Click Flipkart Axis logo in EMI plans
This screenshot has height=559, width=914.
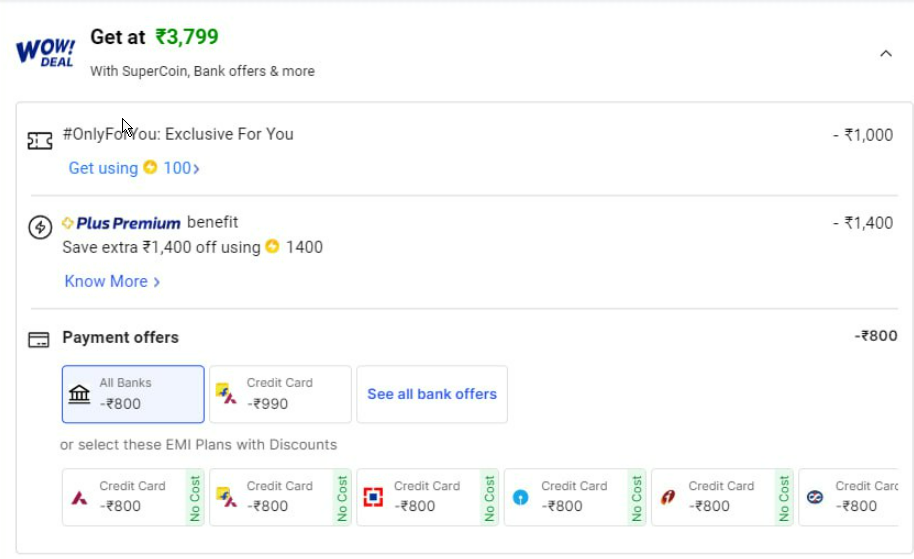click(x=226, y=497)
